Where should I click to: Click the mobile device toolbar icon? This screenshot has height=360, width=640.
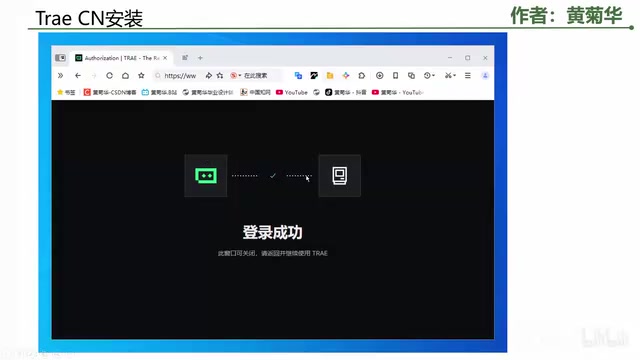[396, 76]
